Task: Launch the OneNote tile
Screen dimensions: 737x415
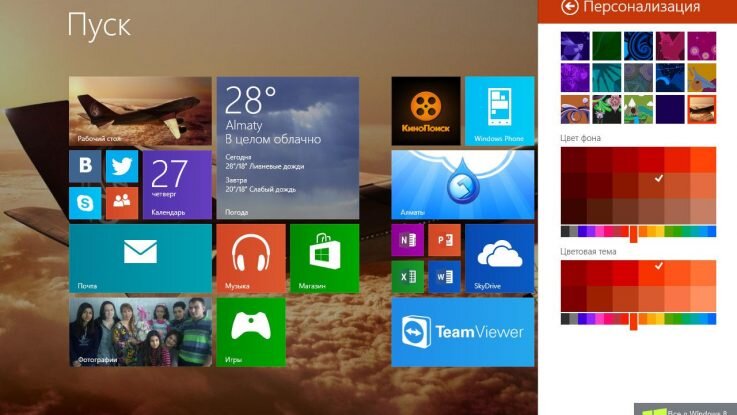Action: pos(408,240)
